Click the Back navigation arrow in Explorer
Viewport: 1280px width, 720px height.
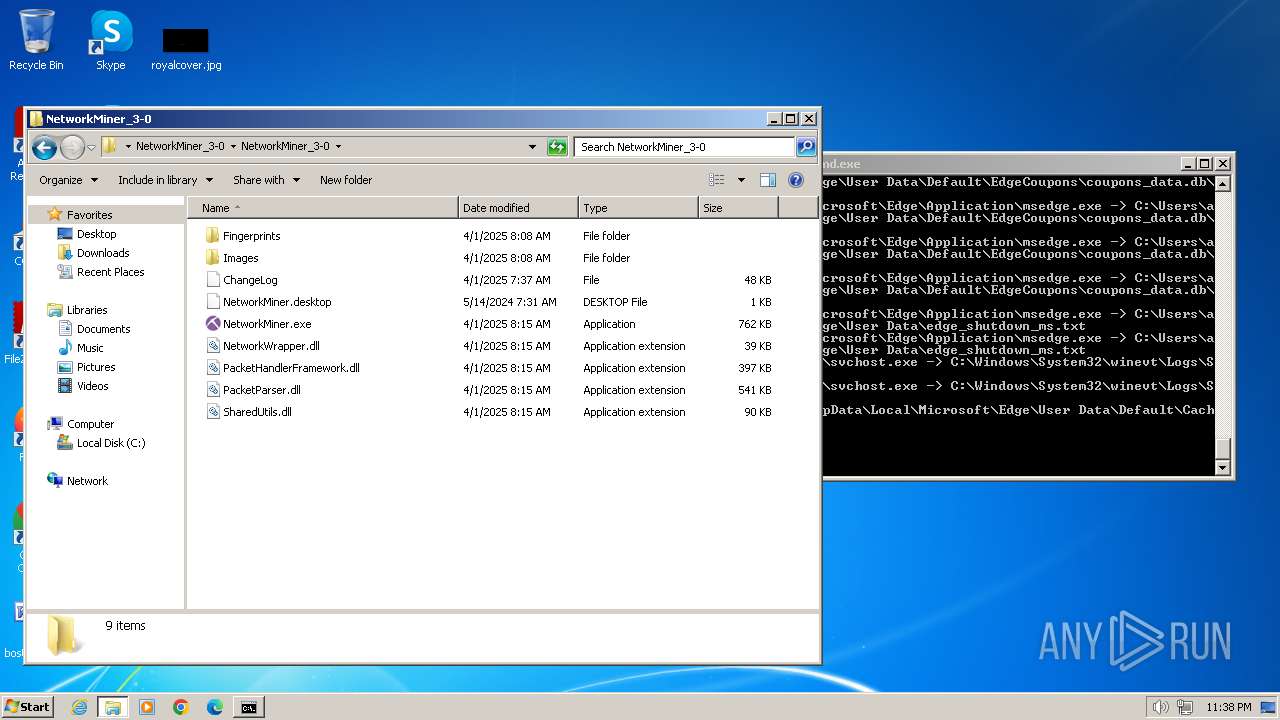pyautogui.click(x=44, y=148)
